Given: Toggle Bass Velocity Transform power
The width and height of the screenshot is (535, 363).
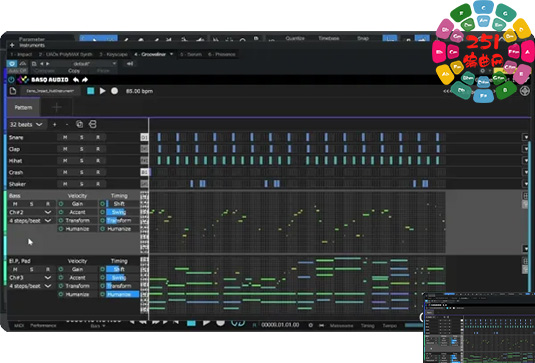Looking at the screenshot, I should (x=61, y=220).
